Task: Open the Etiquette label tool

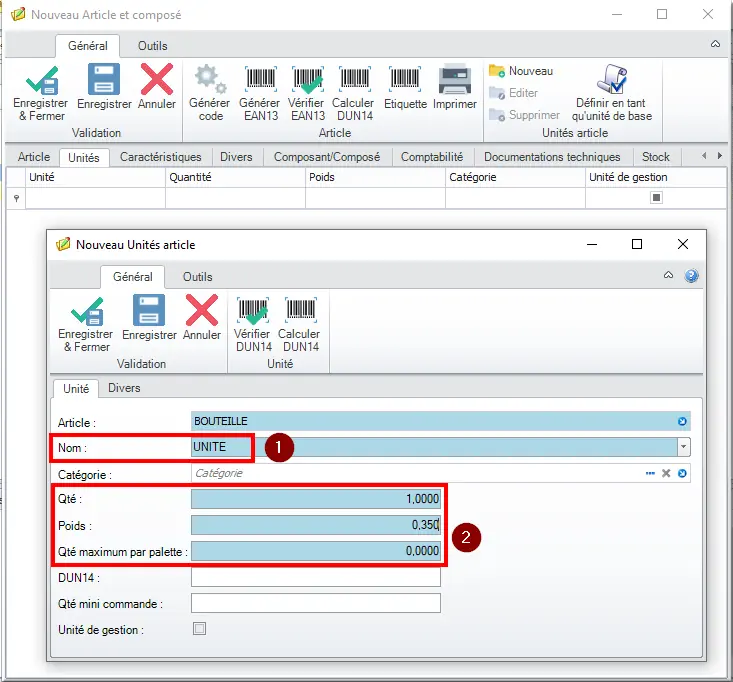Action: [x=405, y=81]
